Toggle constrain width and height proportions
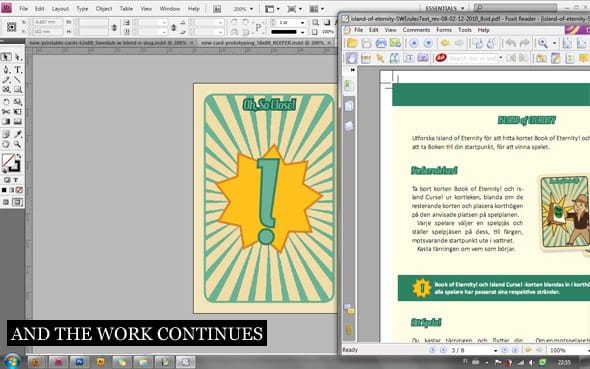The image size is (590, 369). [114, 27]
